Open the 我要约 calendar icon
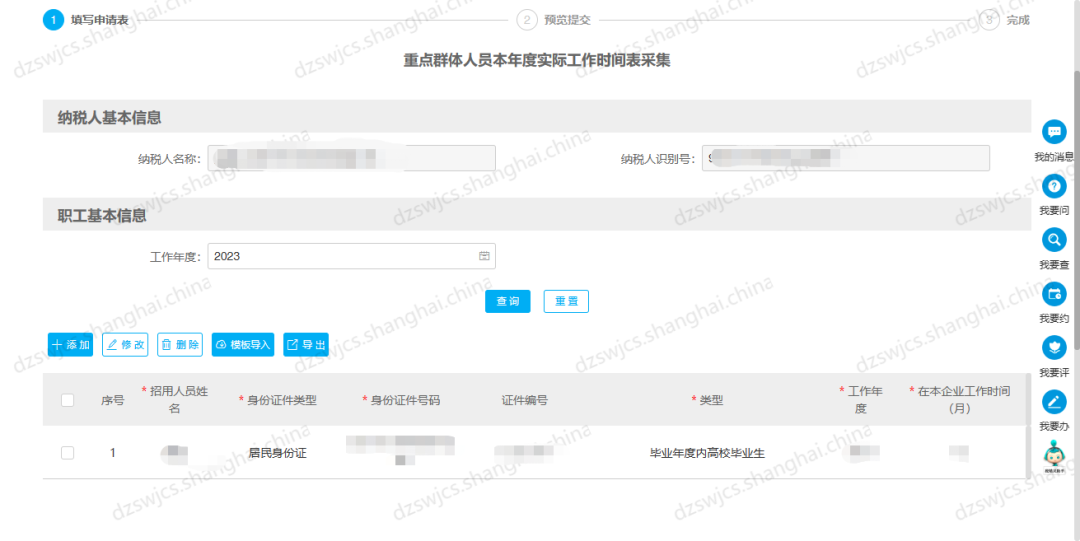The width and height of the screenshot is (1080, 541). (1054, 294)
